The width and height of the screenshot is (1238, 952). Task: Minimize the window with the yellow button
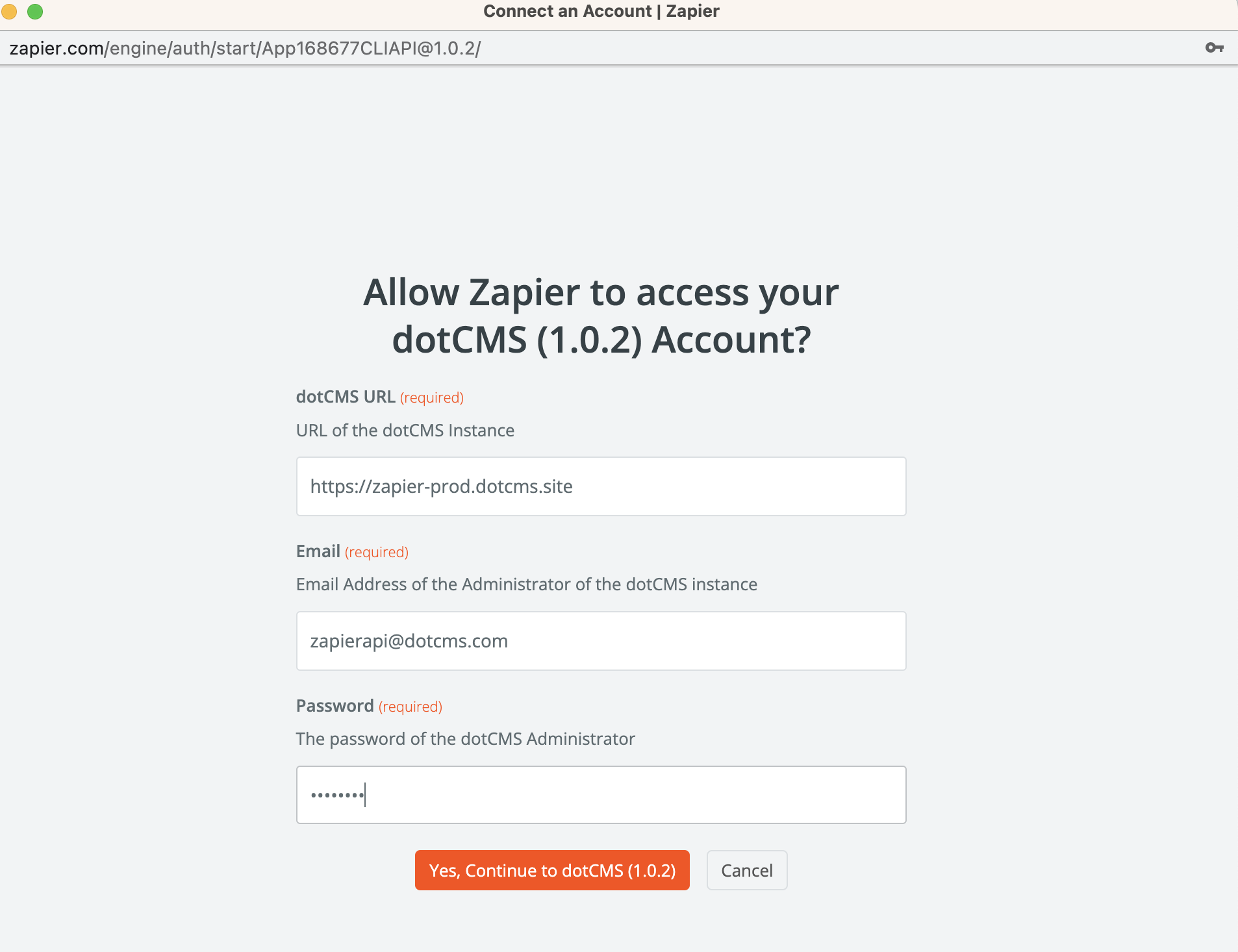(9, 12)
